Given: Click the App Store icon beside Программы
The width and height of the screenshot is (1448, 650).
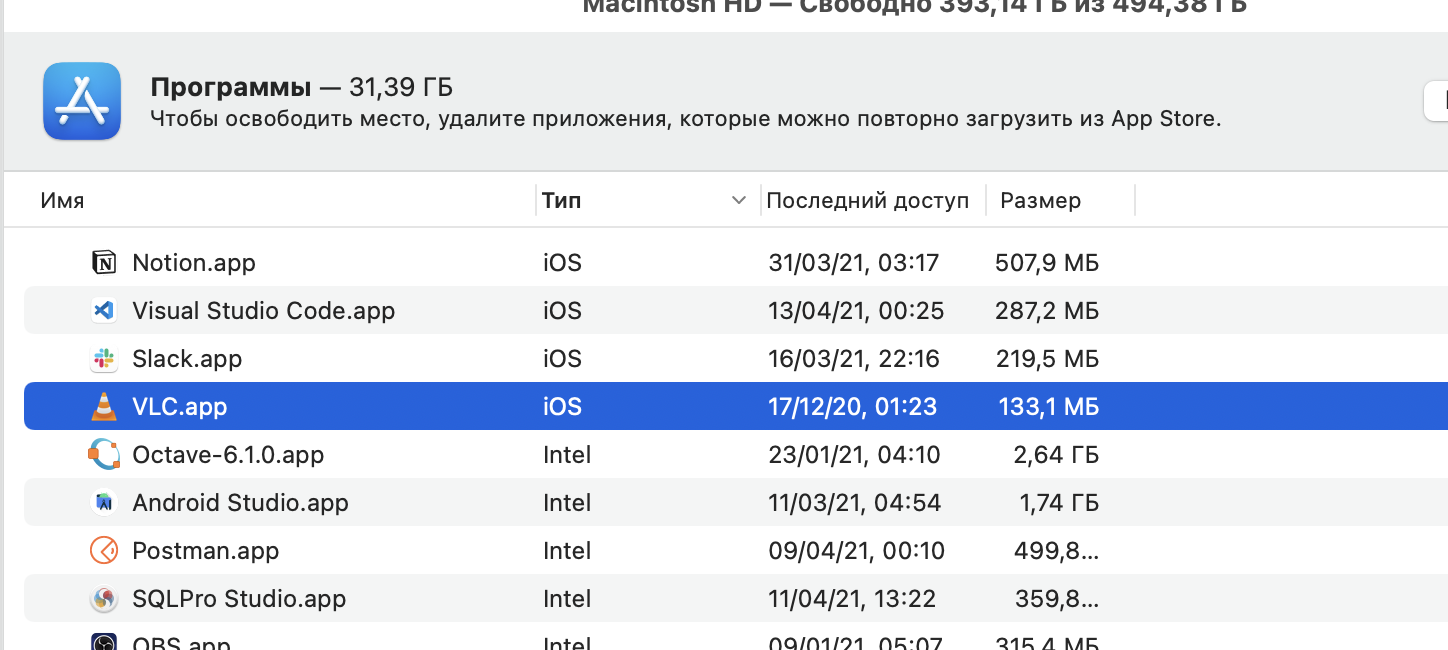Looking at the screenshot, I should coord(82,101).
